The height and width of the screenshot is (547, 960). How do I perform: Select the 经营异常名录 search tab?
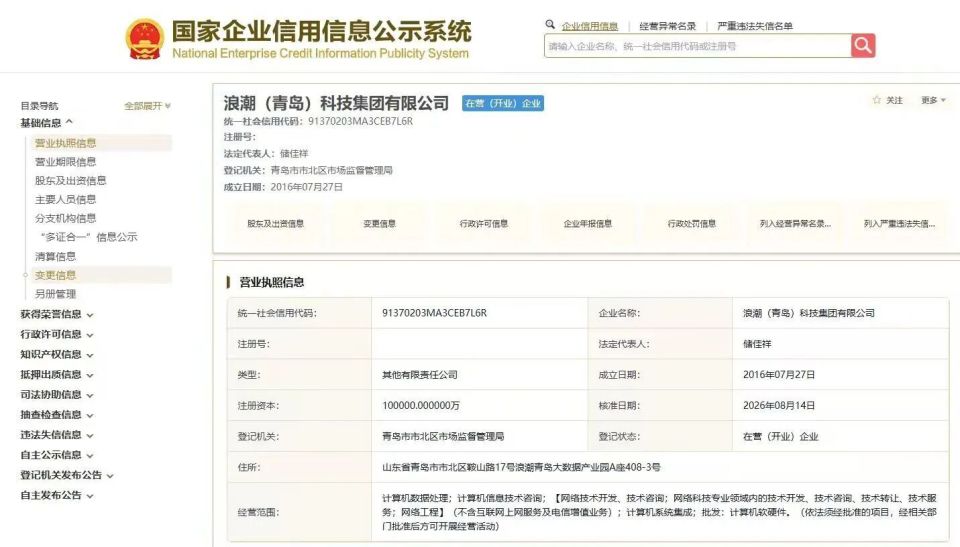pyautogui.click(x=667, y=26)
